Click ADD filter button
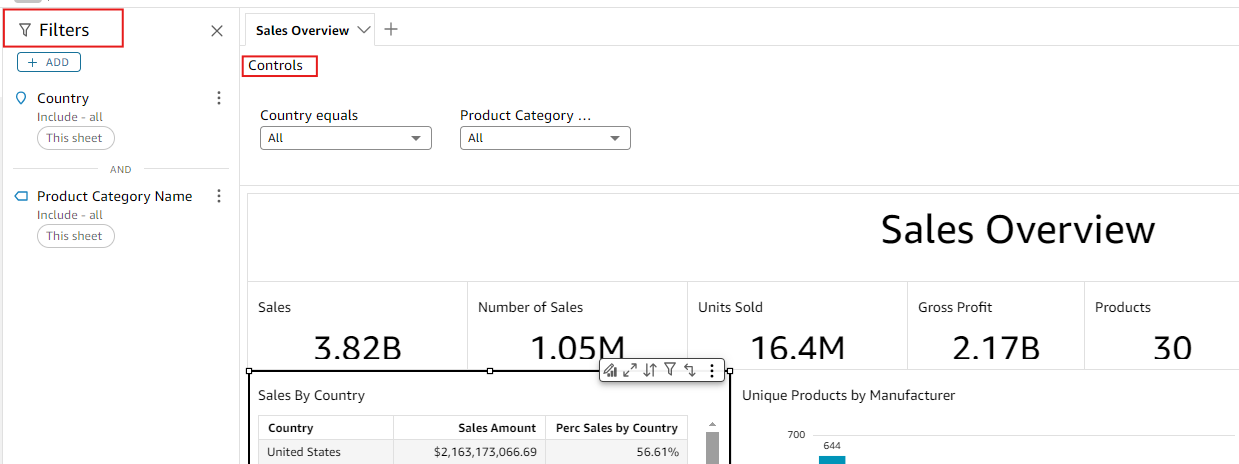The width and height of the screenshot is (1239, 464). coord(49,62)
